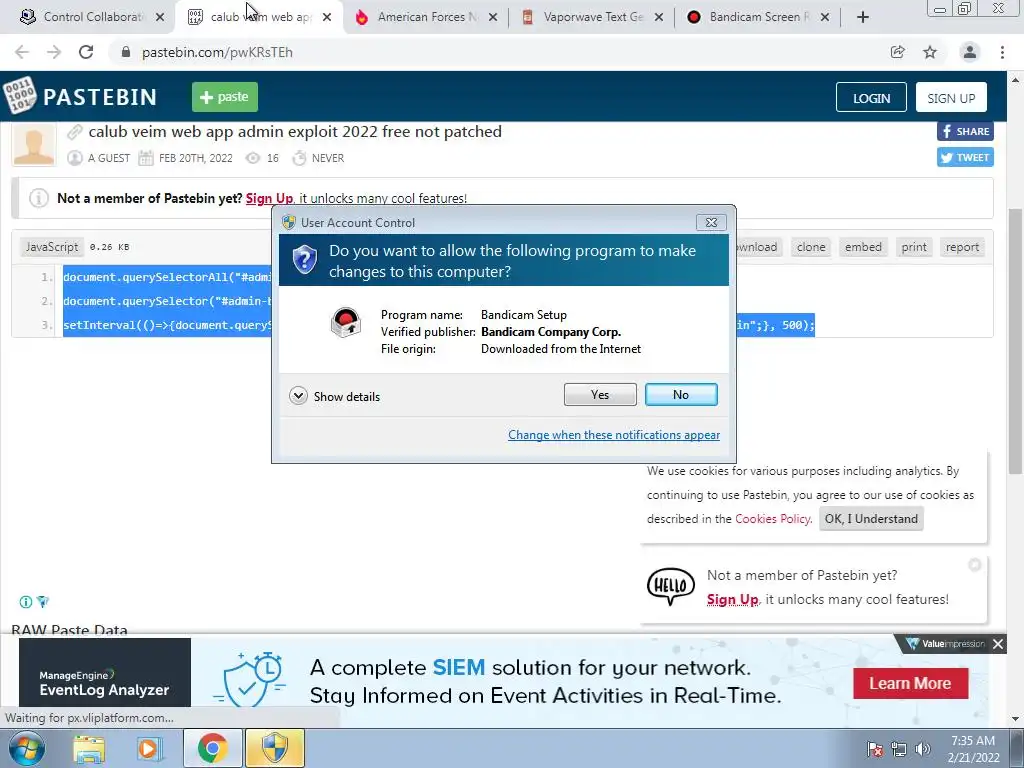Click the Pastebin logo
Screen dimensions: 1024x768
pyautogui.click(x=80, y=97)
